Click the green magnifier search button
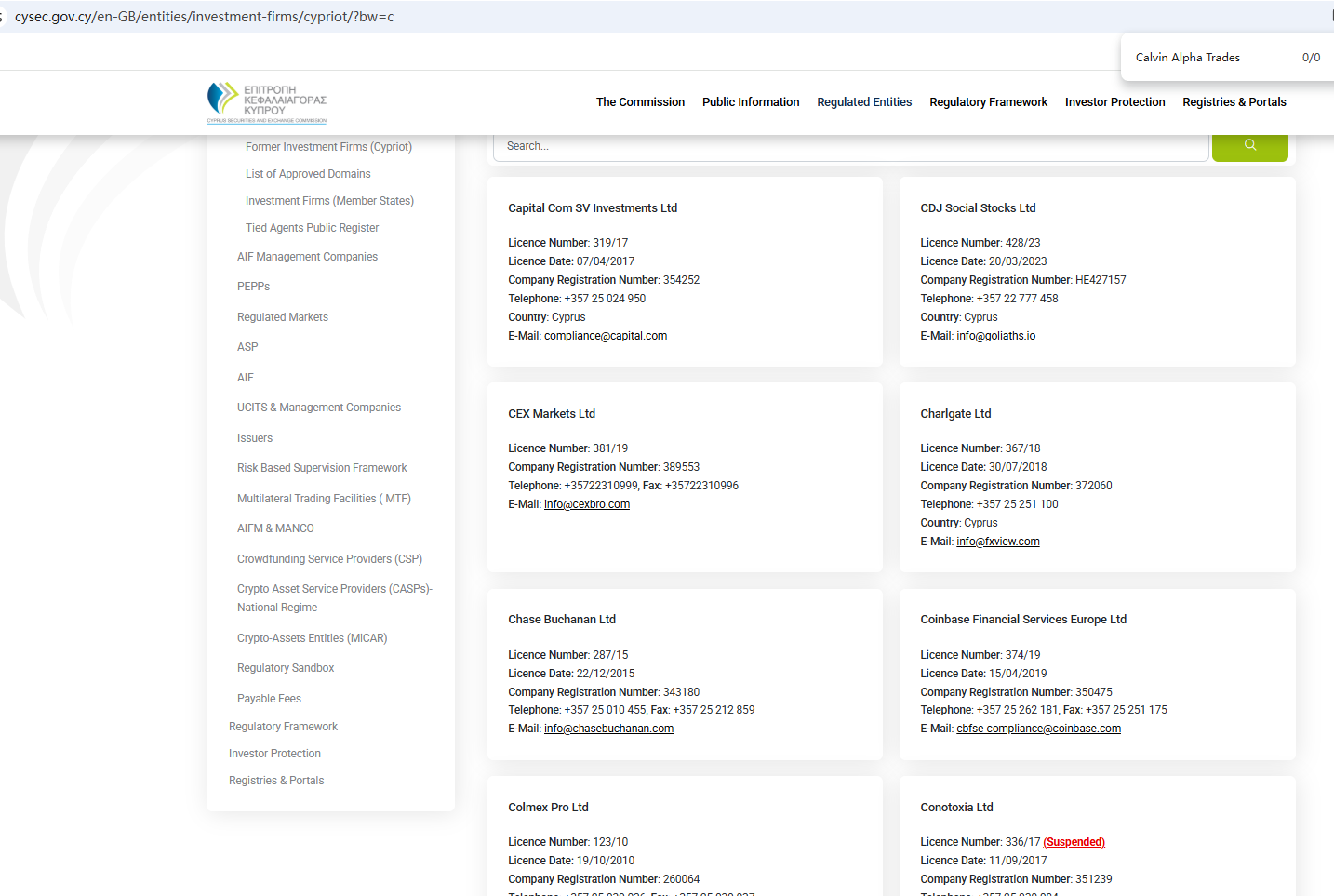 (1249, 146)
